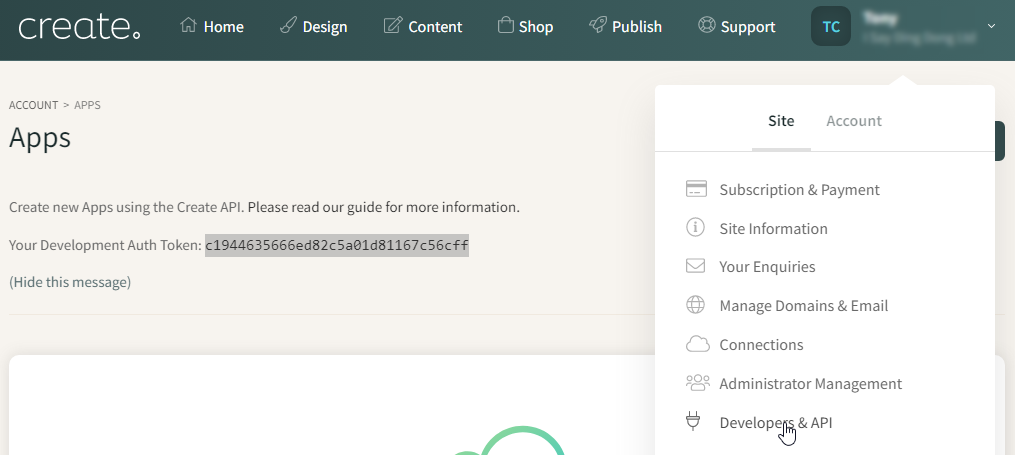Click the Manage Domains globe icon
The image size is (1015, 455).
[695, 305]
